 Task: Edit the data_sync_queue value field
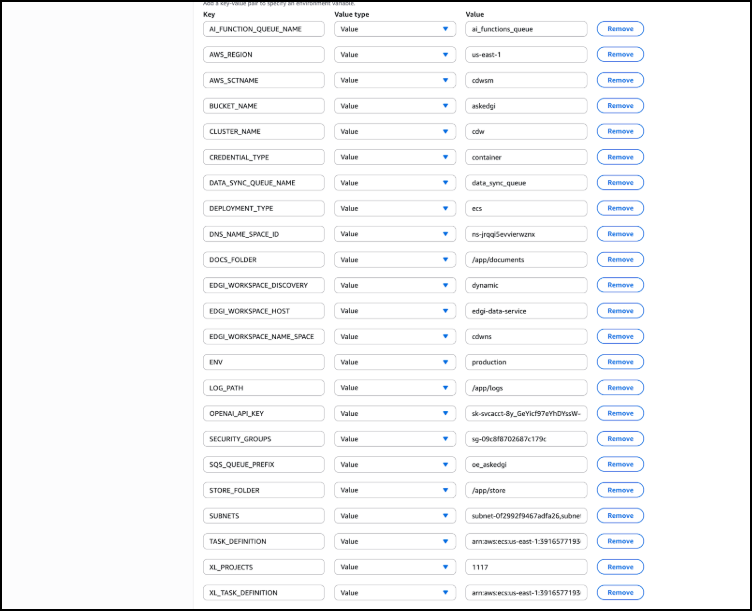click(x=526, y=183)
